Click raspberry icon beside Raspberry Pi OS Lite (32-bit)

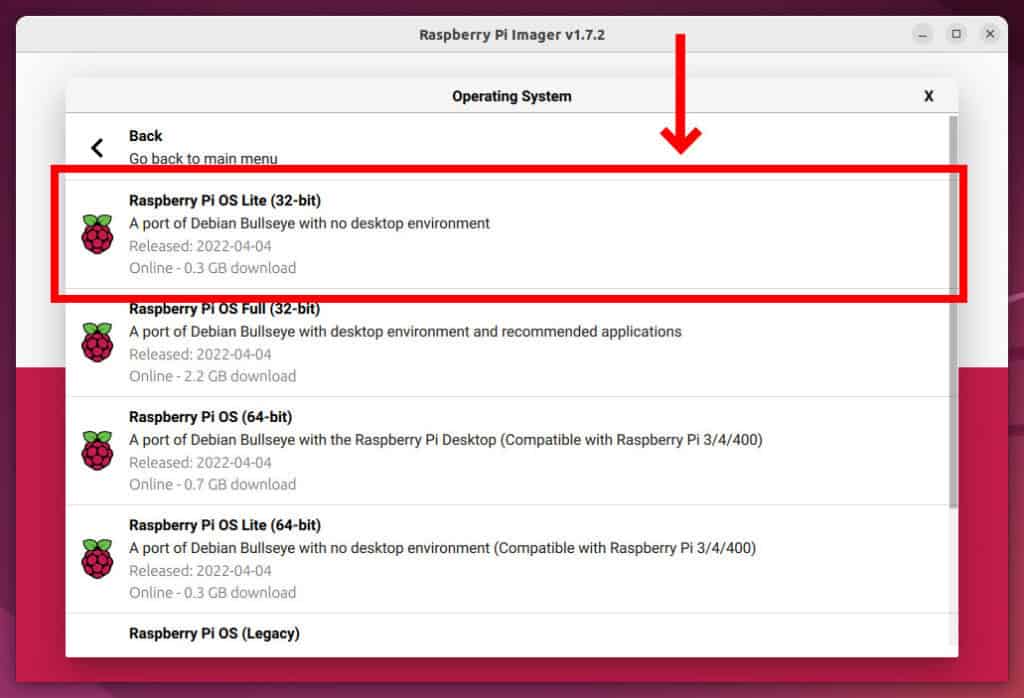point(97,234)
